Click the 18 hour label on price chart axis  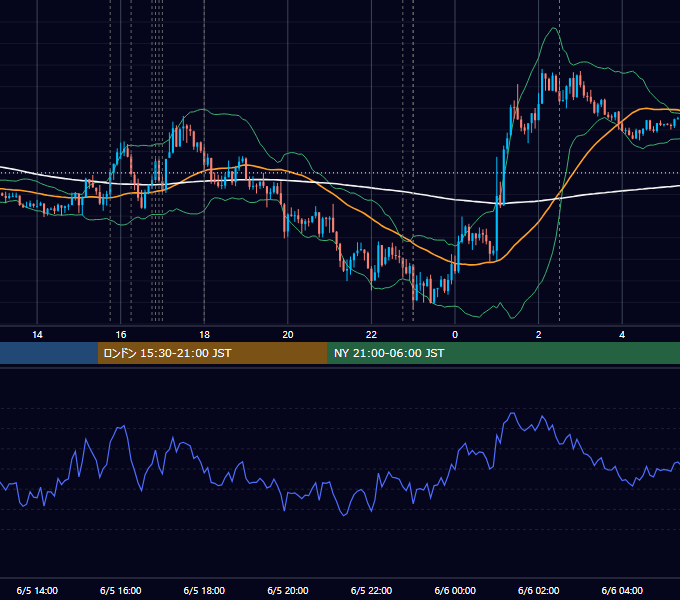click(x=204, y=335)
